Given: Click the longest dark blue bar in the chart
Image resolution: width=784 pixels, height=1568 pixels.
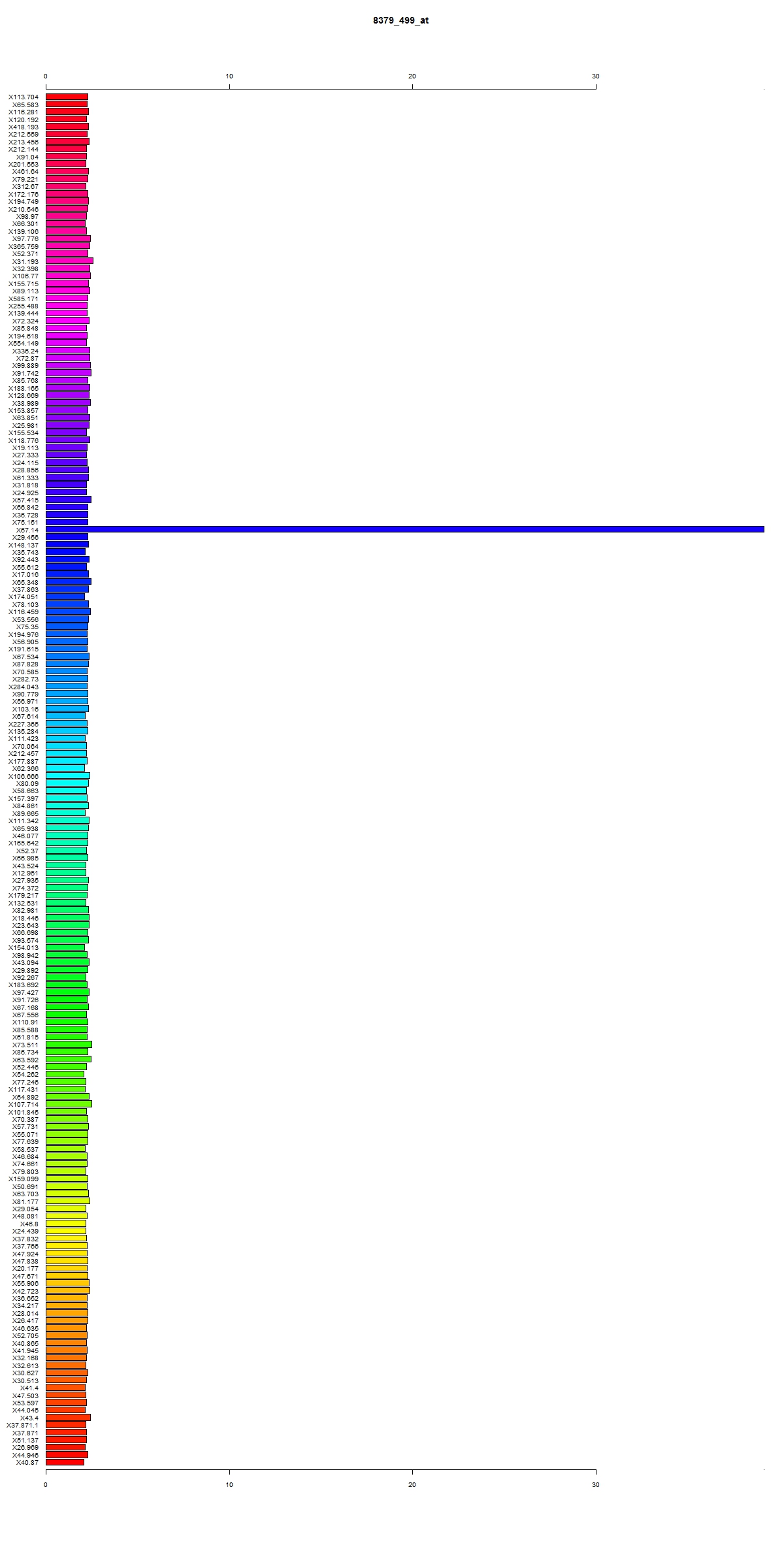Looking at the screenshot, I should pos(405,529).
